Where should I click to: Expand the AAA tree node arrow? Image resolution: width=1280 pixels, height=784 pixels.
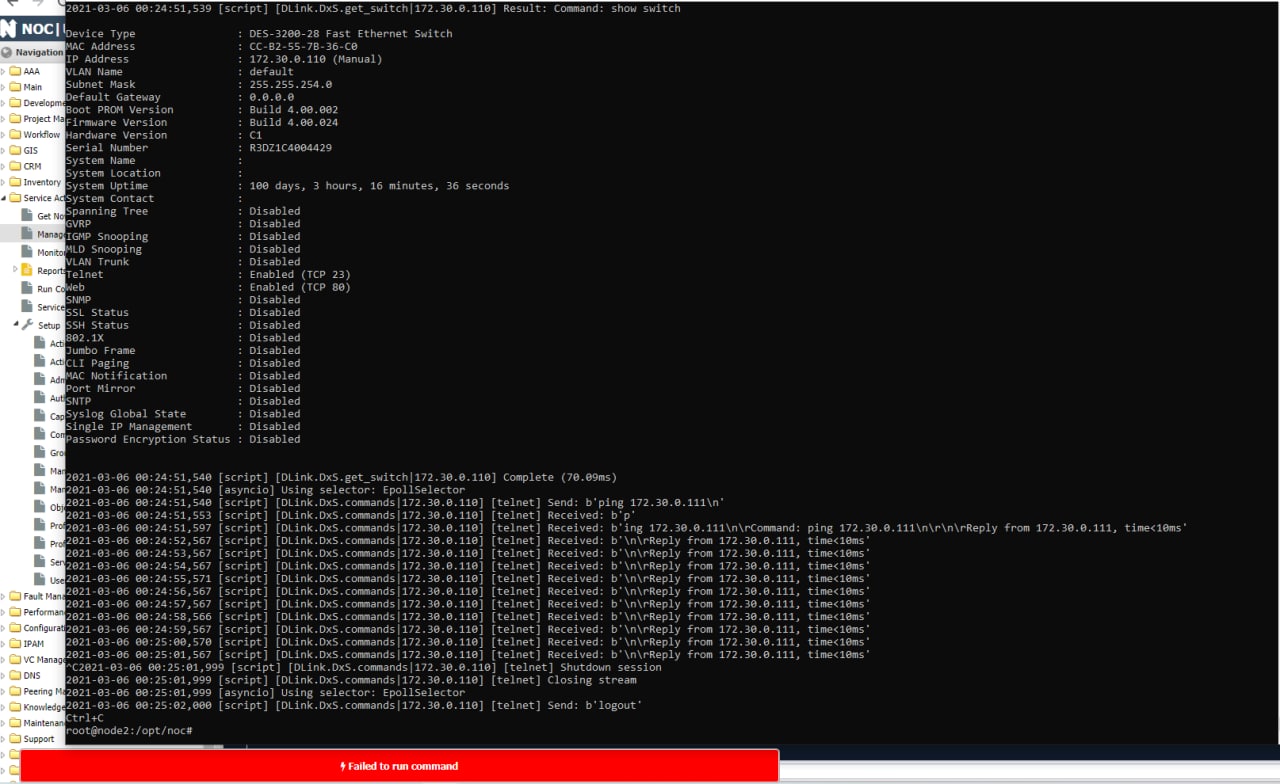point(4,71)
